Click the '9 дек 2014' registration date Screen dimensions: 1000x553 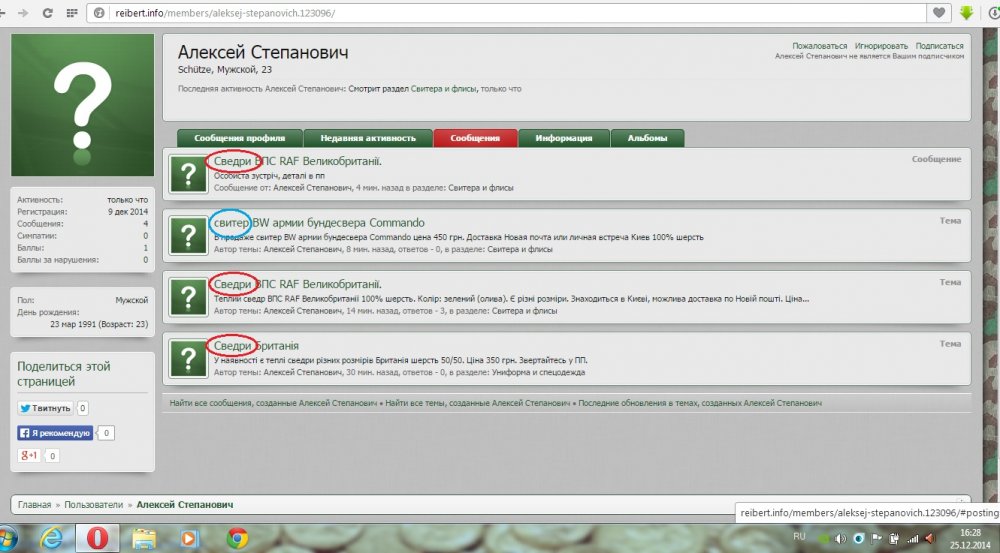tap(128, 212)
